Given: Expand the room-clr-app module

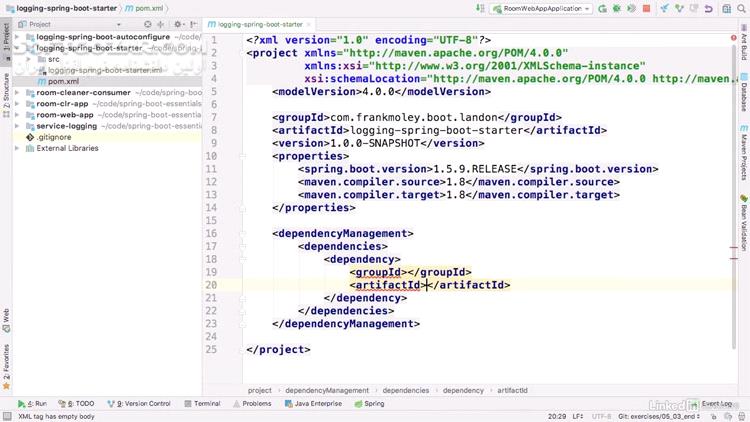Looking at the screenshot, I should pyautogui.click(x=17, y=104).
